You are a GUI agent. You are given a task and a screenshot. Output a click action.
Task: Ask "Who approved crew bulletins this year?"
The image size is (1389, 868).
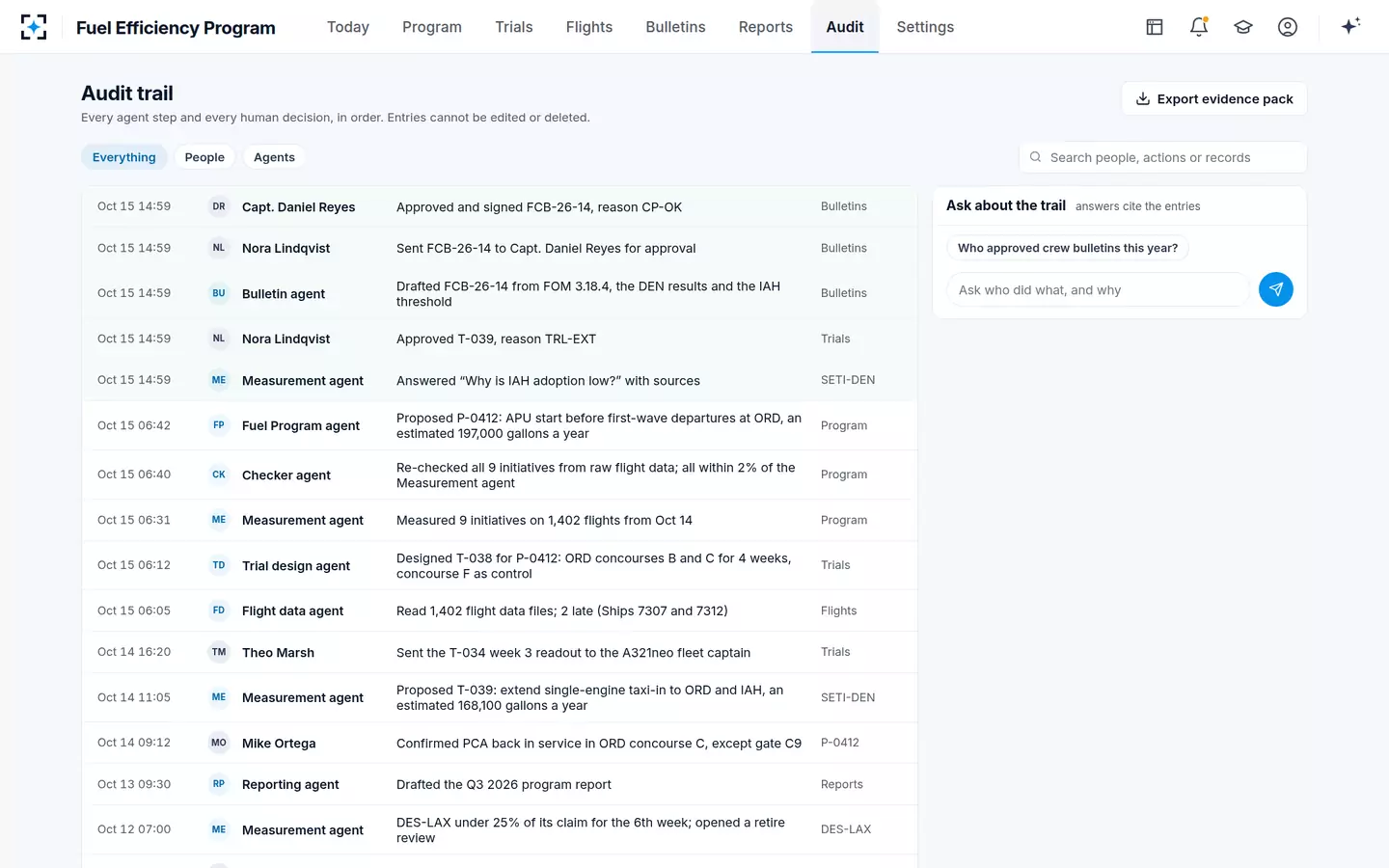[x=1068, y=248]
